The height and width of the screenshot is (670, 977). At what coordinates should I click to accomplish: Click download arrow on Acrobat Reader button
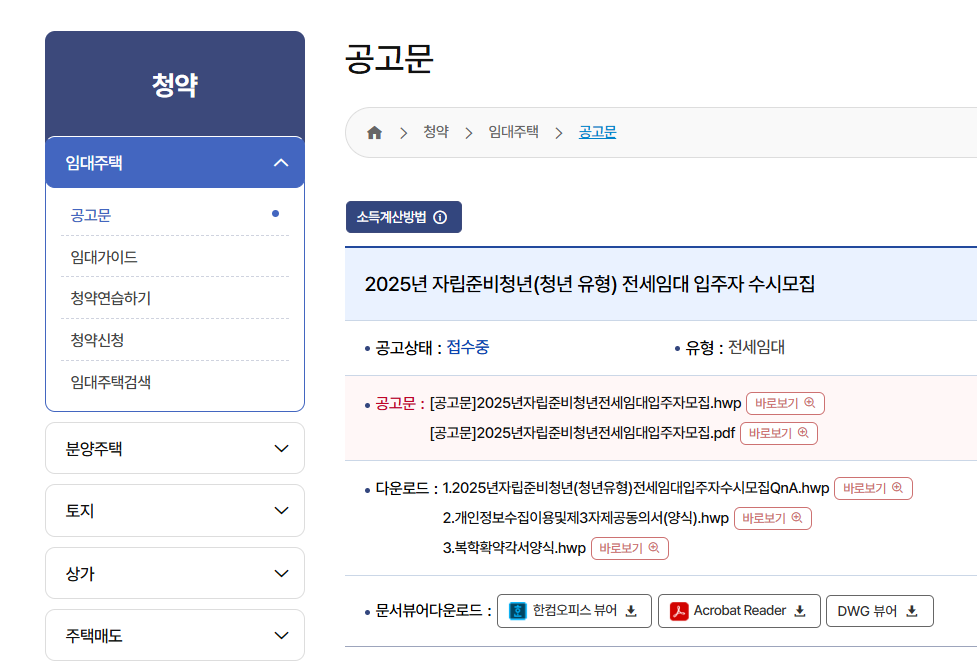click(800, 611)
